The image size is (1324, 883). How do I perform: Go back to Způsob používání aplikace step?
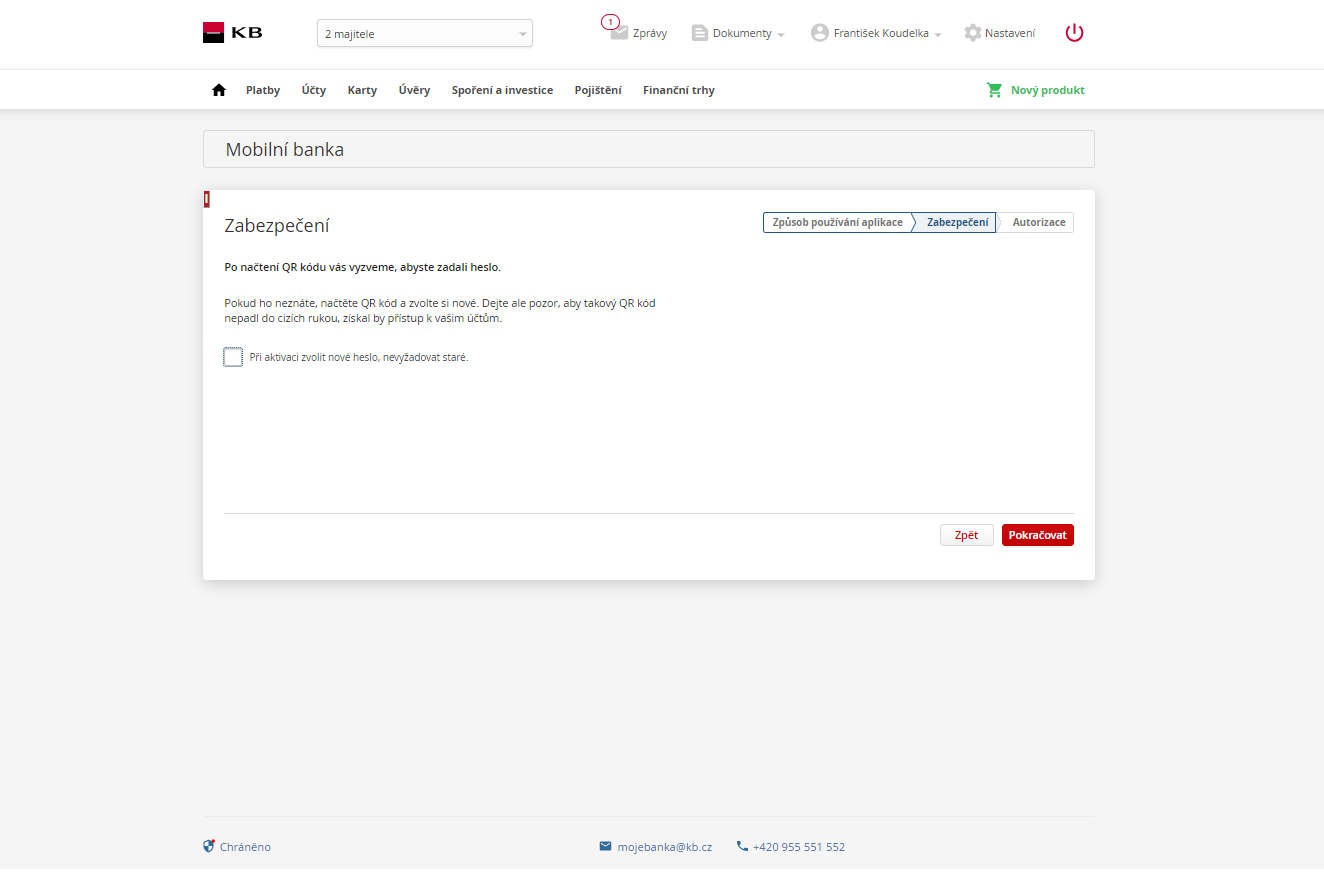837,222
